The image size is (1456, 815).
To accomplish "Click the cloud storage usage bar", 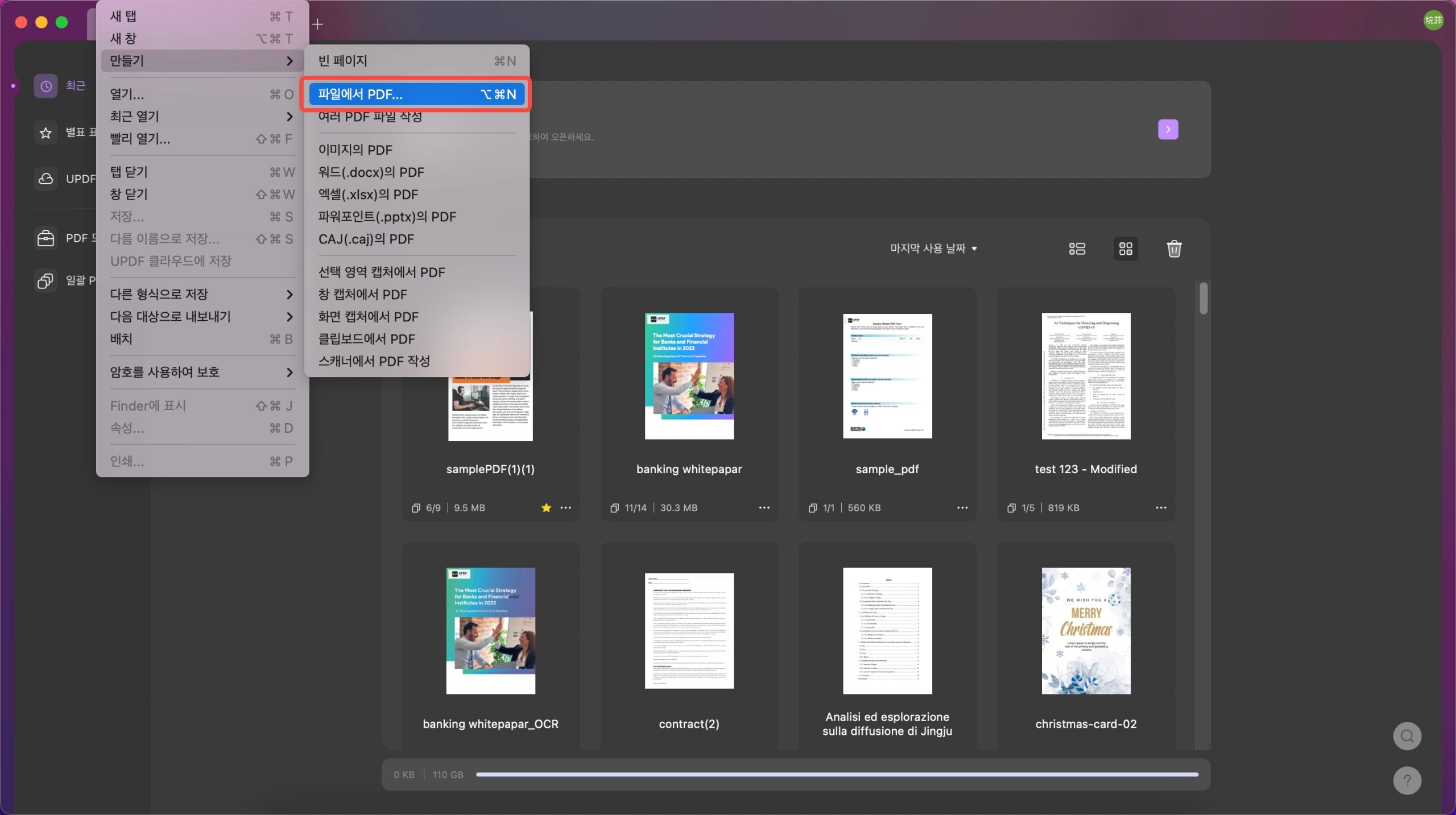I will pyautogui.click(x=837, y=775).
